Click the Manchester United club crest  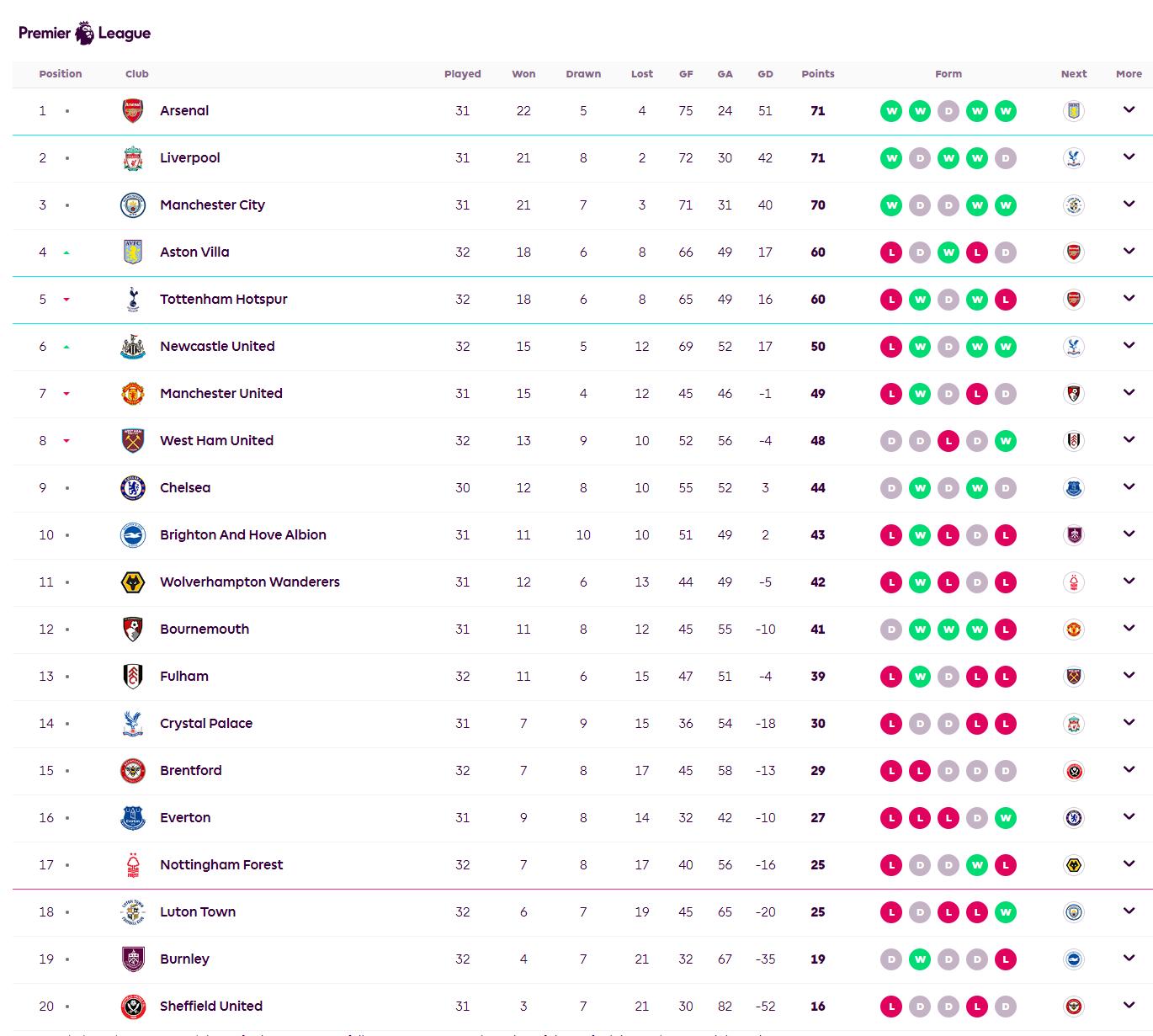tap(133, 394)
